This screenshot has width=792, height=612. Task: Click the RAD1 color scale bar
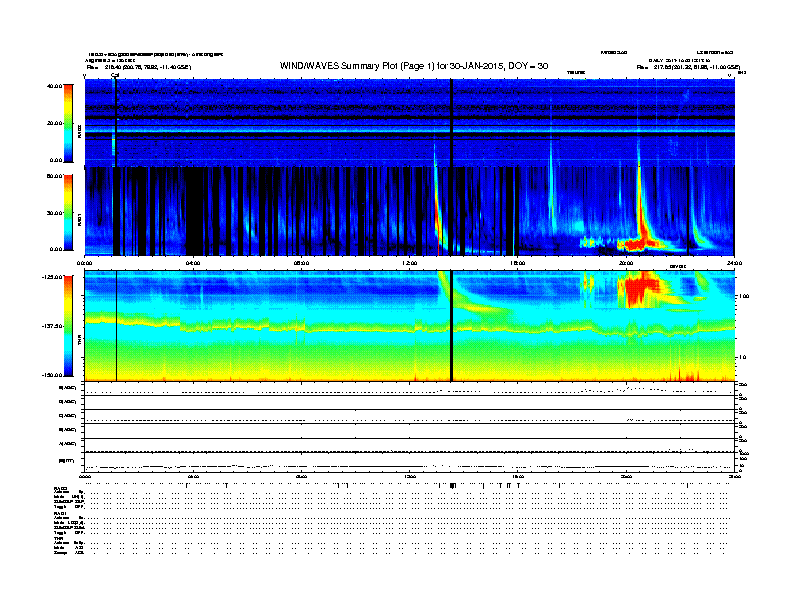pyautogui.click(x=68, y=213)
